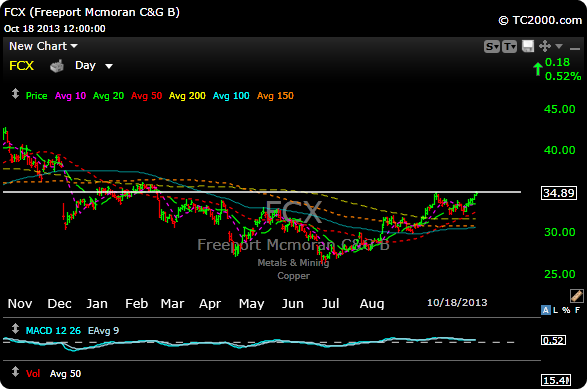Click the Jul month axis label
The image size is (587, 389).
click(x=331, y=304)
